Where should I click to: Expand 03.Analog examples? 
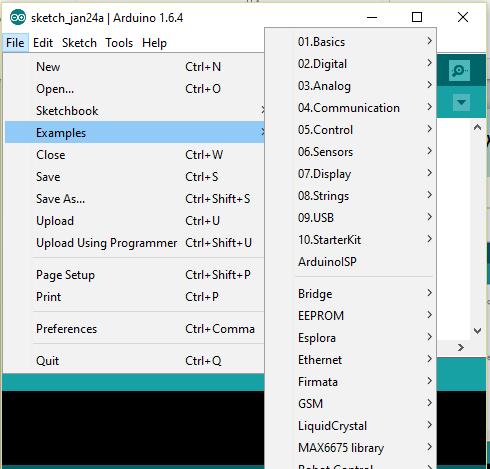(351, 86)
